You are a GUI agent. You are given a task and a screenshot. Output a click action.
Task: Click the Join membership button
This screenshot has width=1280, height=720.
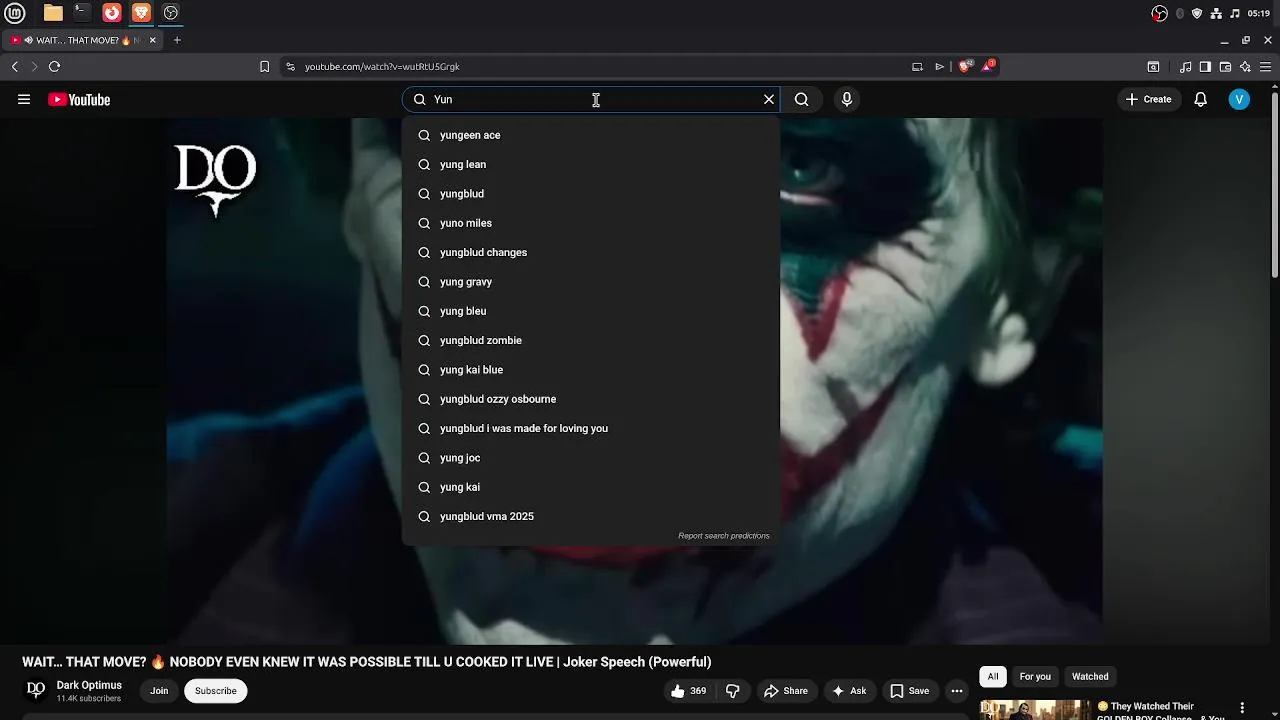(x=159, y=691)
